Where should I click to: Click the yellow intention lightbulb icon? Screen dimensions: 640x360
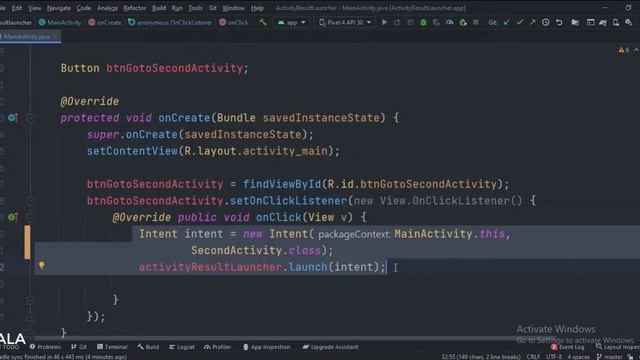[42, 265]
